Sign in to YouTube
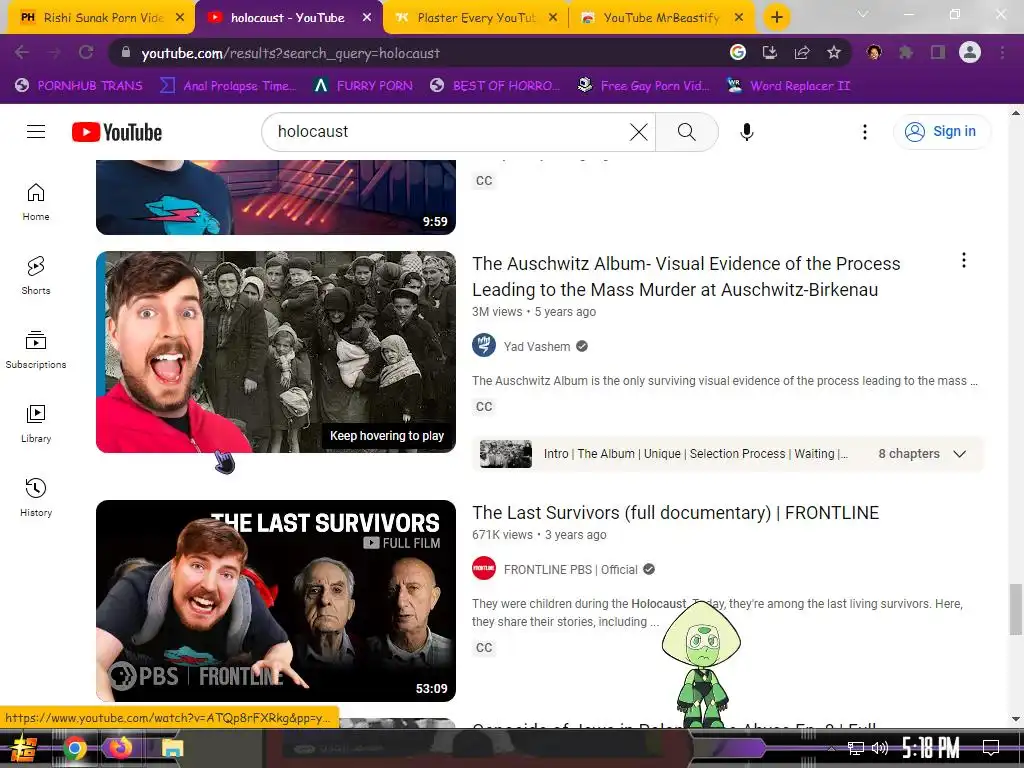Screen dimensions: 1024x768 tap(941, 132)
